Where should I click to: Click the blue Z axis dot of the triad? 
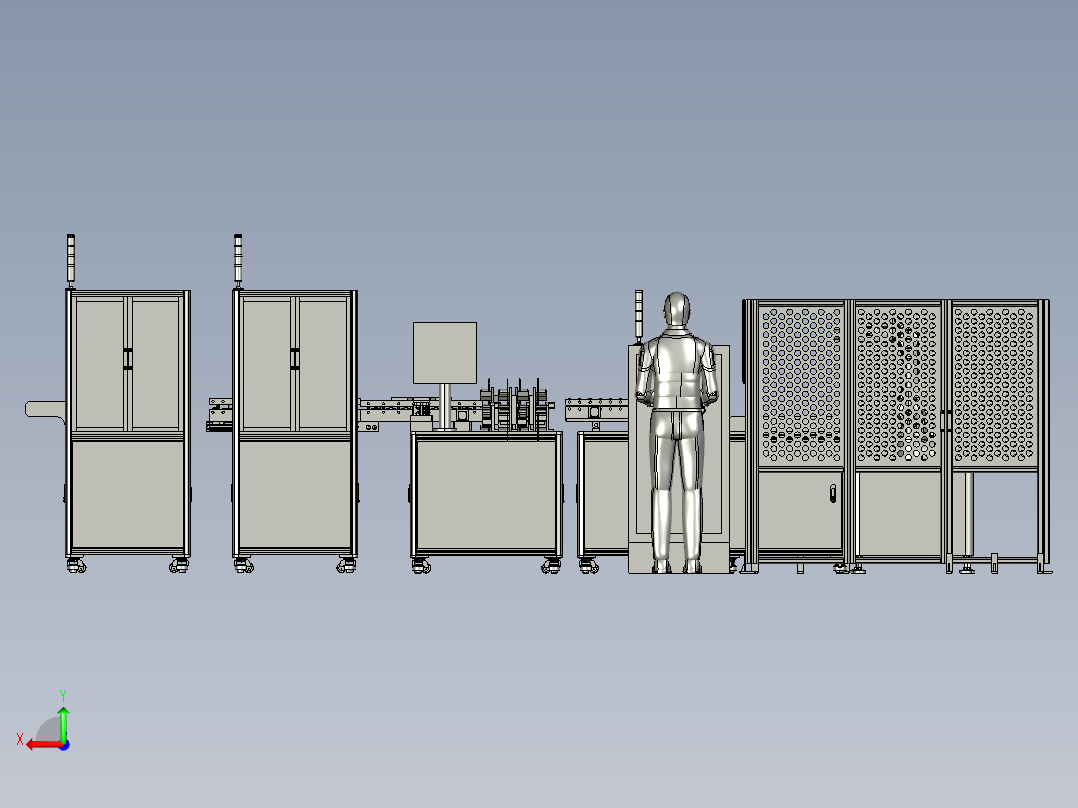coord(64,745)
